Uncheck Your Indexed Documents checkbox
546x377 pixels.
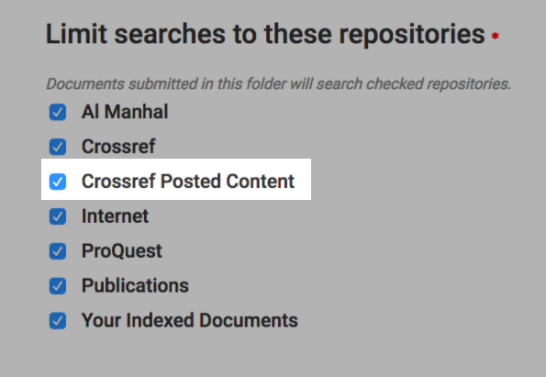[x=58, y=321]
